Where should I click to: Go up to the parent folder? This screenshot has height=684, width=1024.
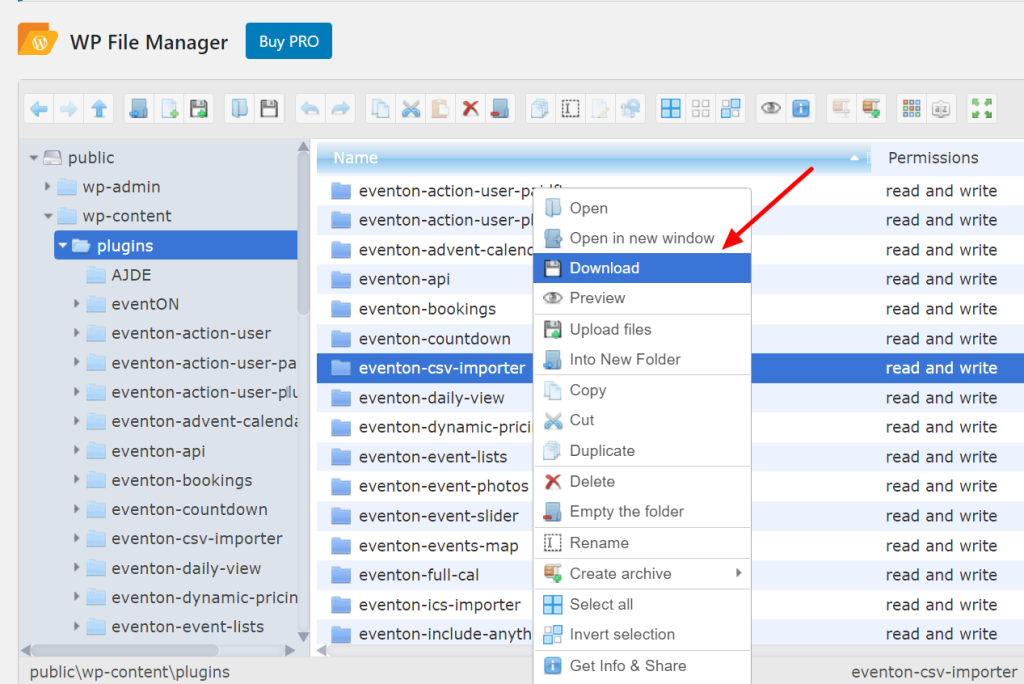[x=99, y=108]
